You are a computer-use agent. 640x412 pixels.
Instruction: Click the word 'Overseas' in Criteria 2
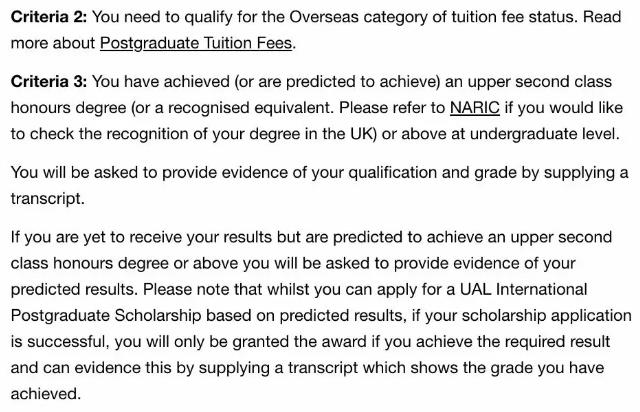(x=324, y=17)
